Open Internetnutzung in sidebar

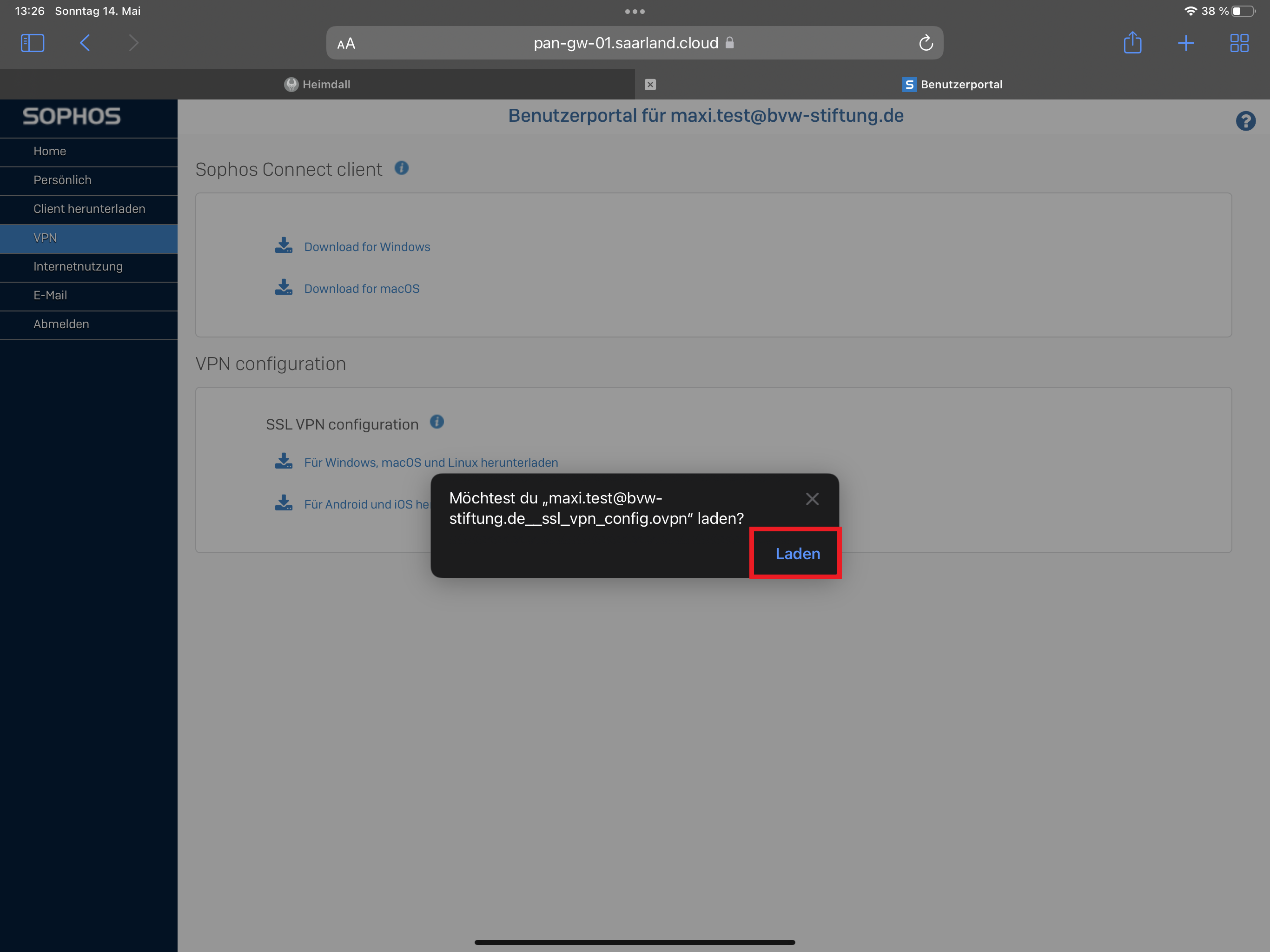(x=88, y=267)
